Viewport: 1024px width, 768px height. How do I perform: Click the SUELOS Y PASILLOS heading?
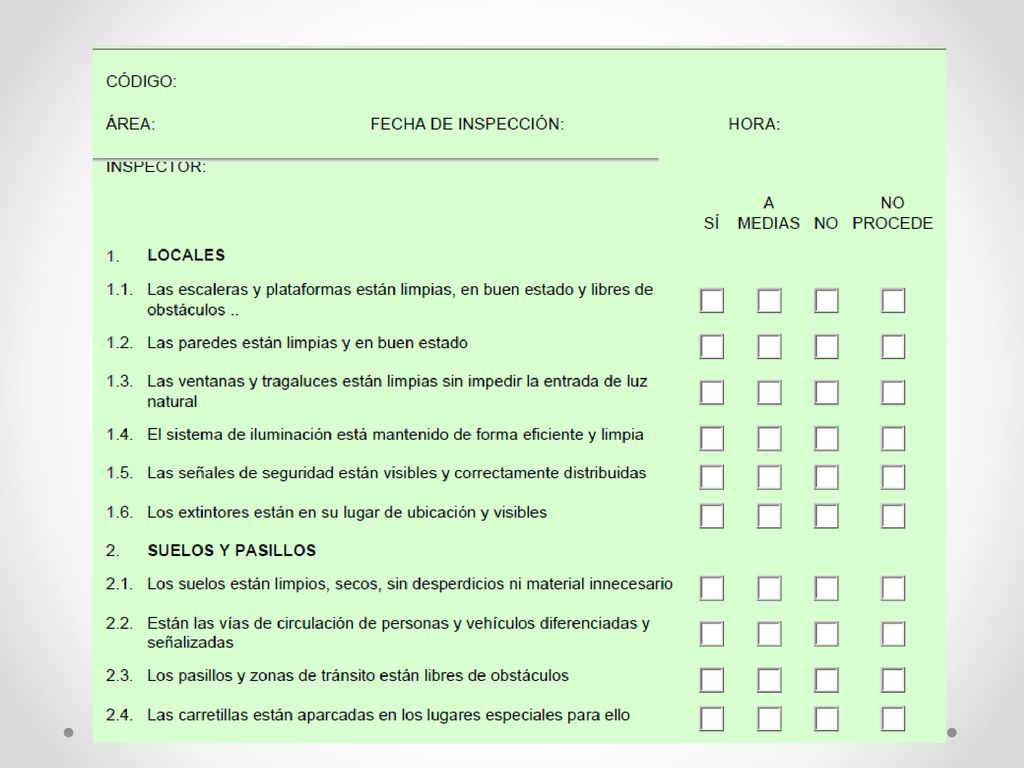click(x=232, y=551)
